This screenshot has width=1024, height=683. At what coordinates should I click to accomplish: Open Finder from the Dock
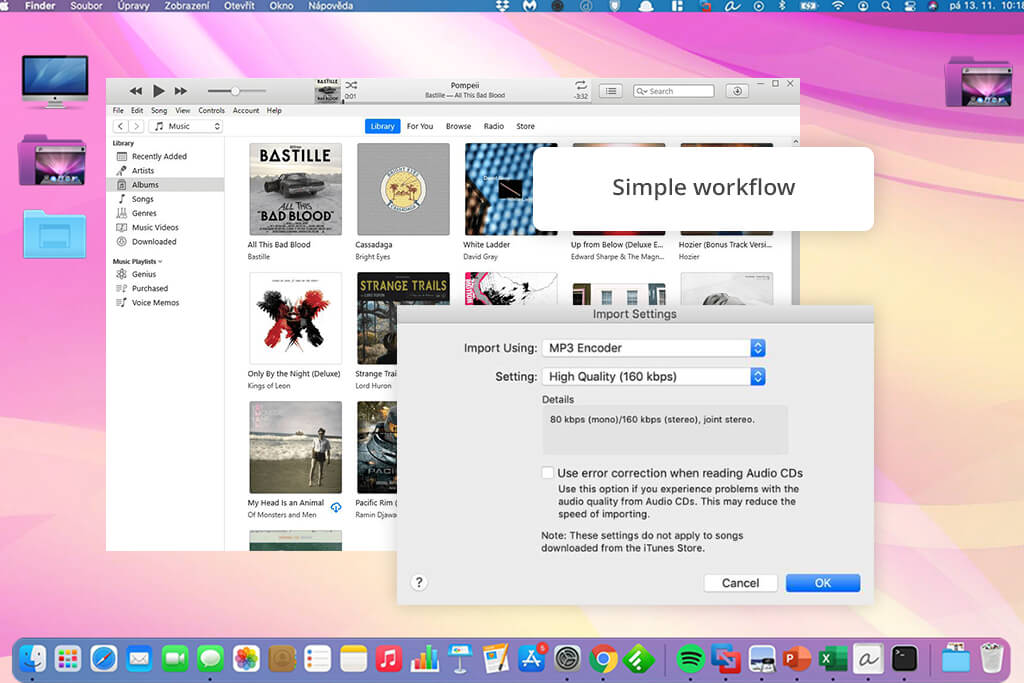[x=33, y=659]
